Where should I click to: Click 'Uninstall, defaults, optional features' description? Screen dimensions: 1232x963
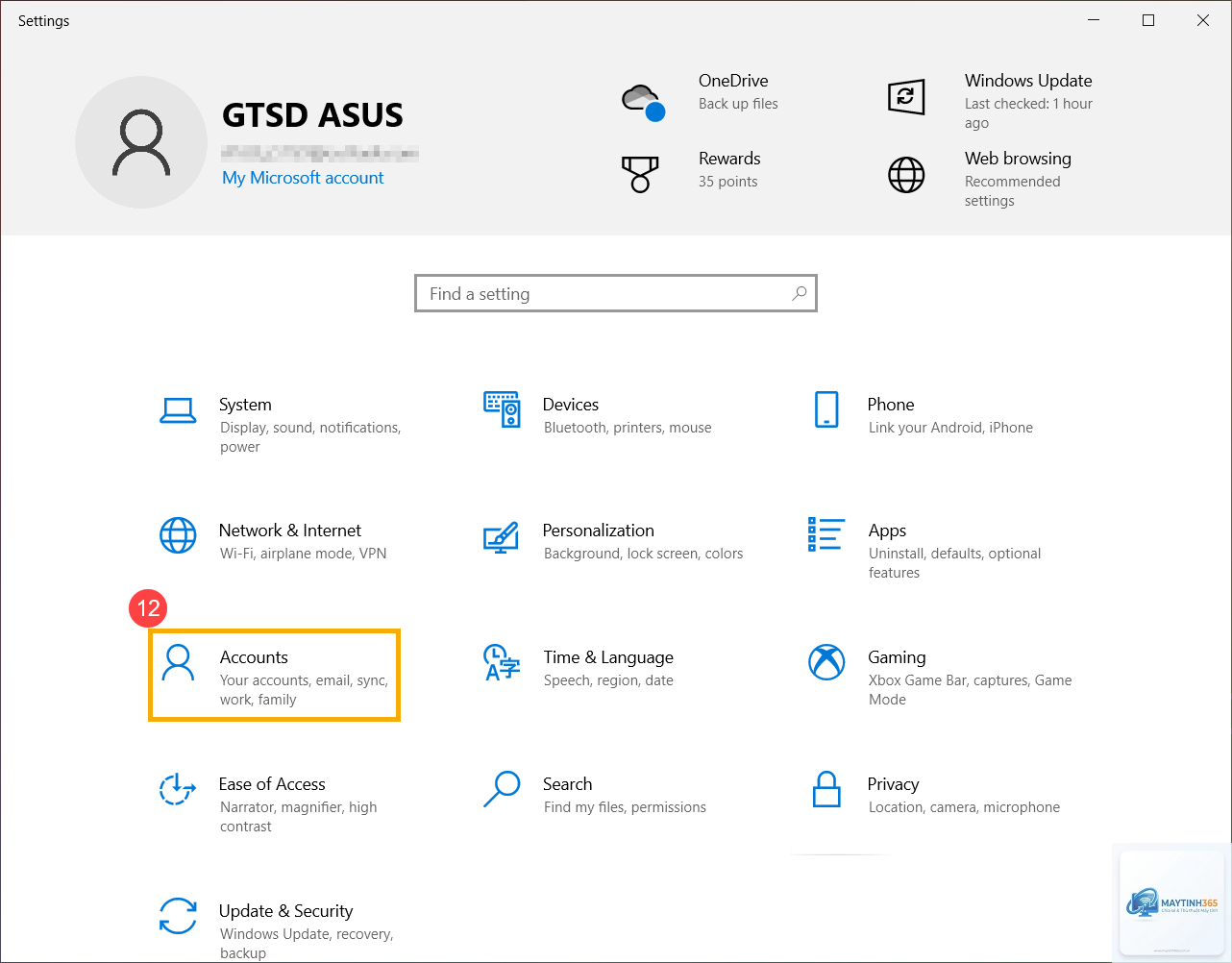[x=955, y=563]
